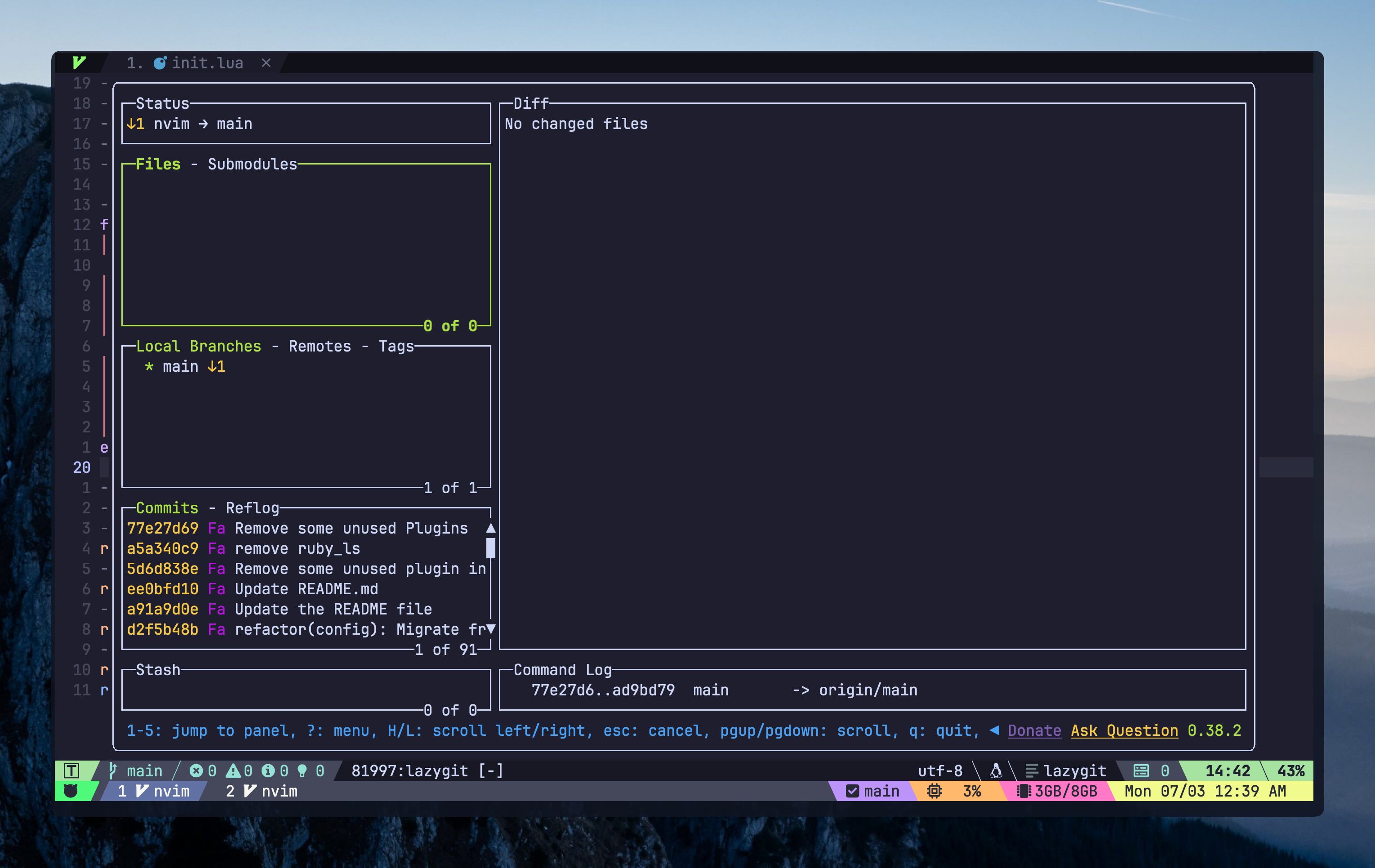Click the Commits panel scrollbar thumb

pos(490,548)
